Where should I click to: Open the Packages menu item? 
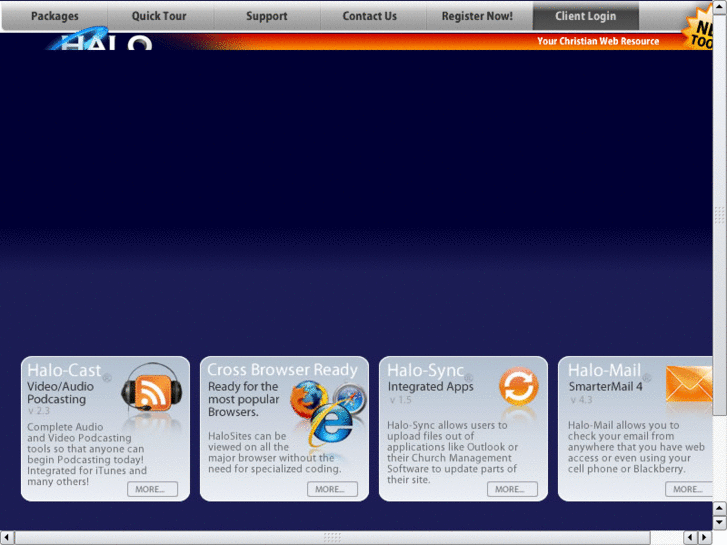click(x=55, y=16)
